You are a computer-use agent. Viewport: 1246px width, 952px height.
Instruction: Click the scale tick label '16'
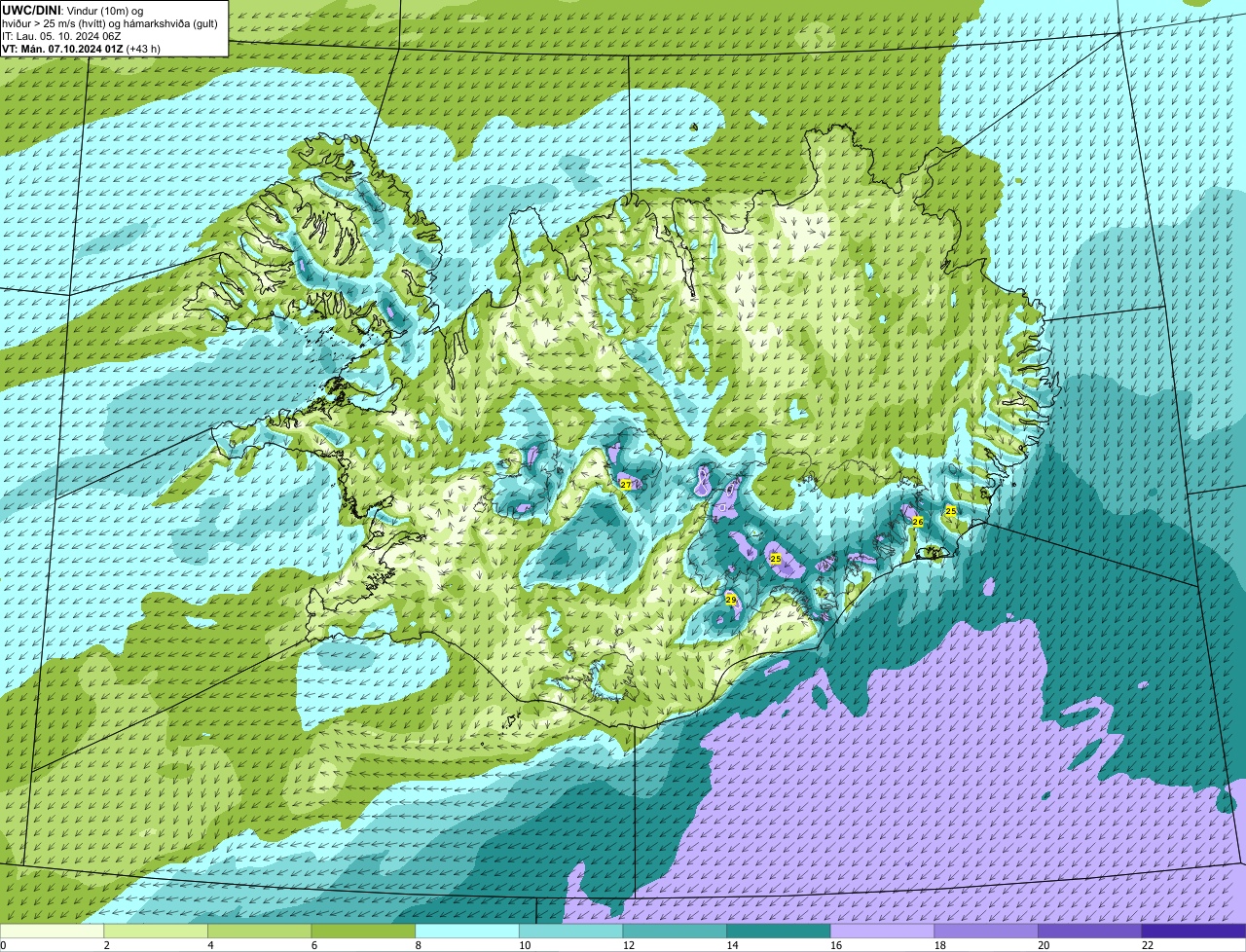836,945
